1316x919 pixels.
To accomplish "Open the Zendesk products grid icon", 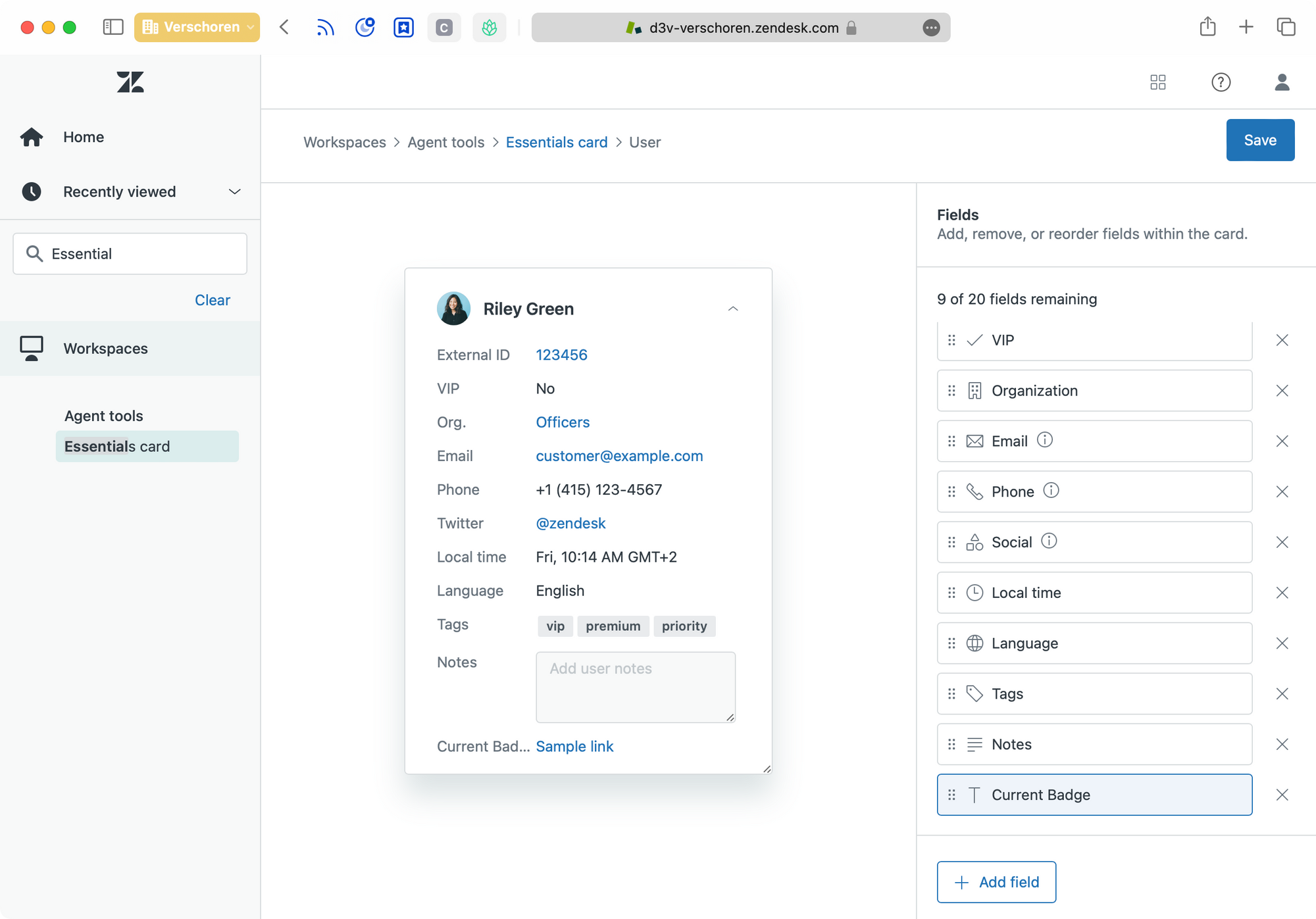I will point(1157,82).
